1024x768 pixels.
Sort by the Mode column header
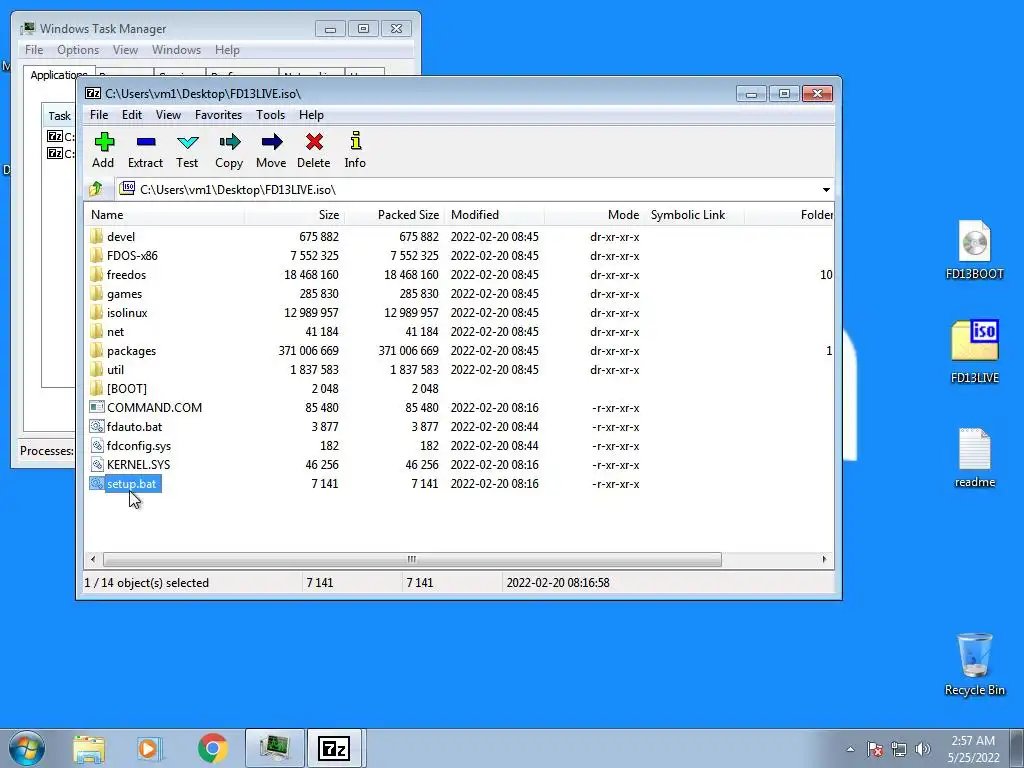594,215
